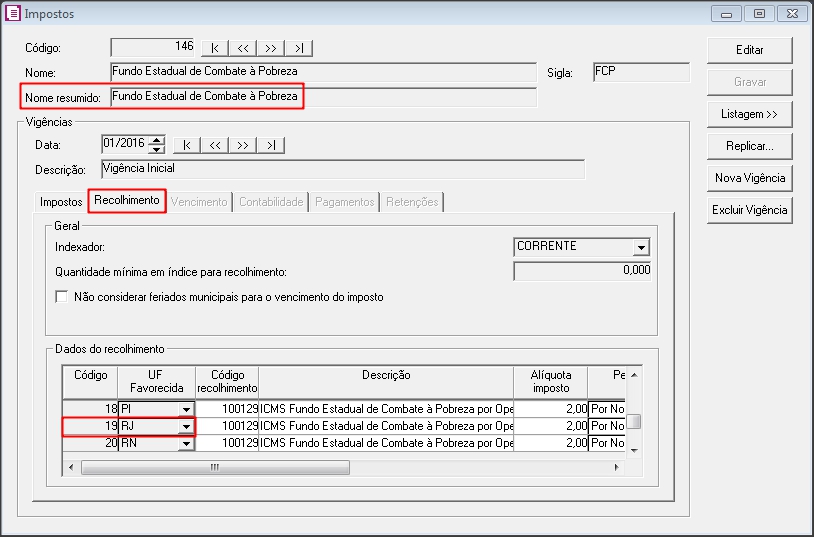Go to previous vigência date
This screenshot has width=814, height=537.
[215, 145]
